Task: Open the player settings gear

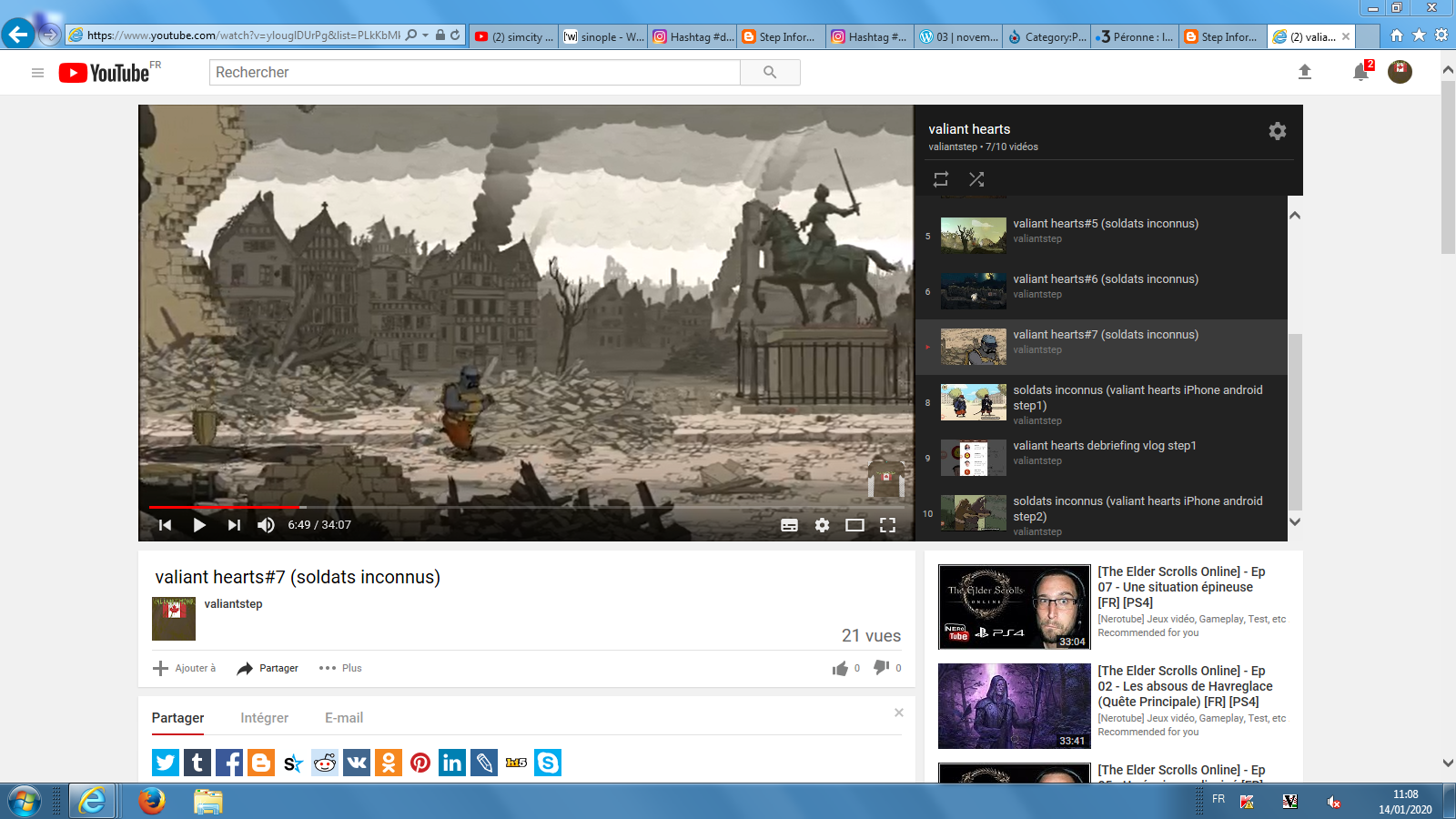Action: tap(822, 525)
